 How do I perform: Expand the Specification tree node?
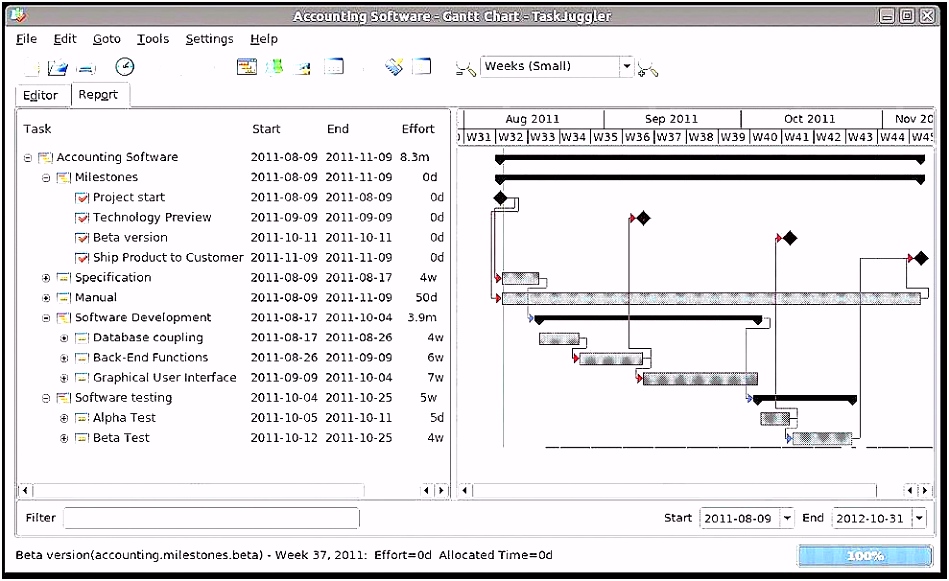point(46,278)
